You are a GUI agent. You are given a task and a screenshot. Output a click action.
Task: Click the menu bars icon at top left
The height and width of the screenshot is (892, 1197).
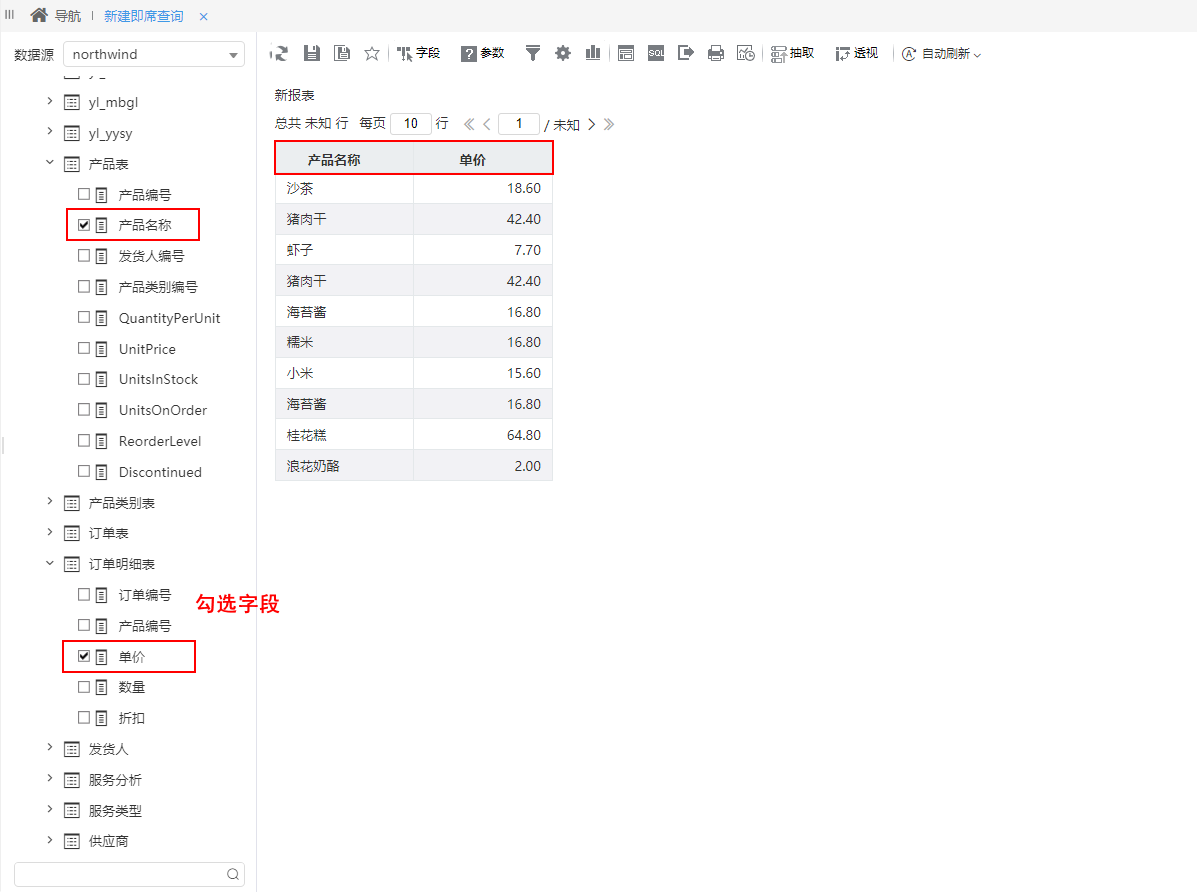(x=10, y=14)
